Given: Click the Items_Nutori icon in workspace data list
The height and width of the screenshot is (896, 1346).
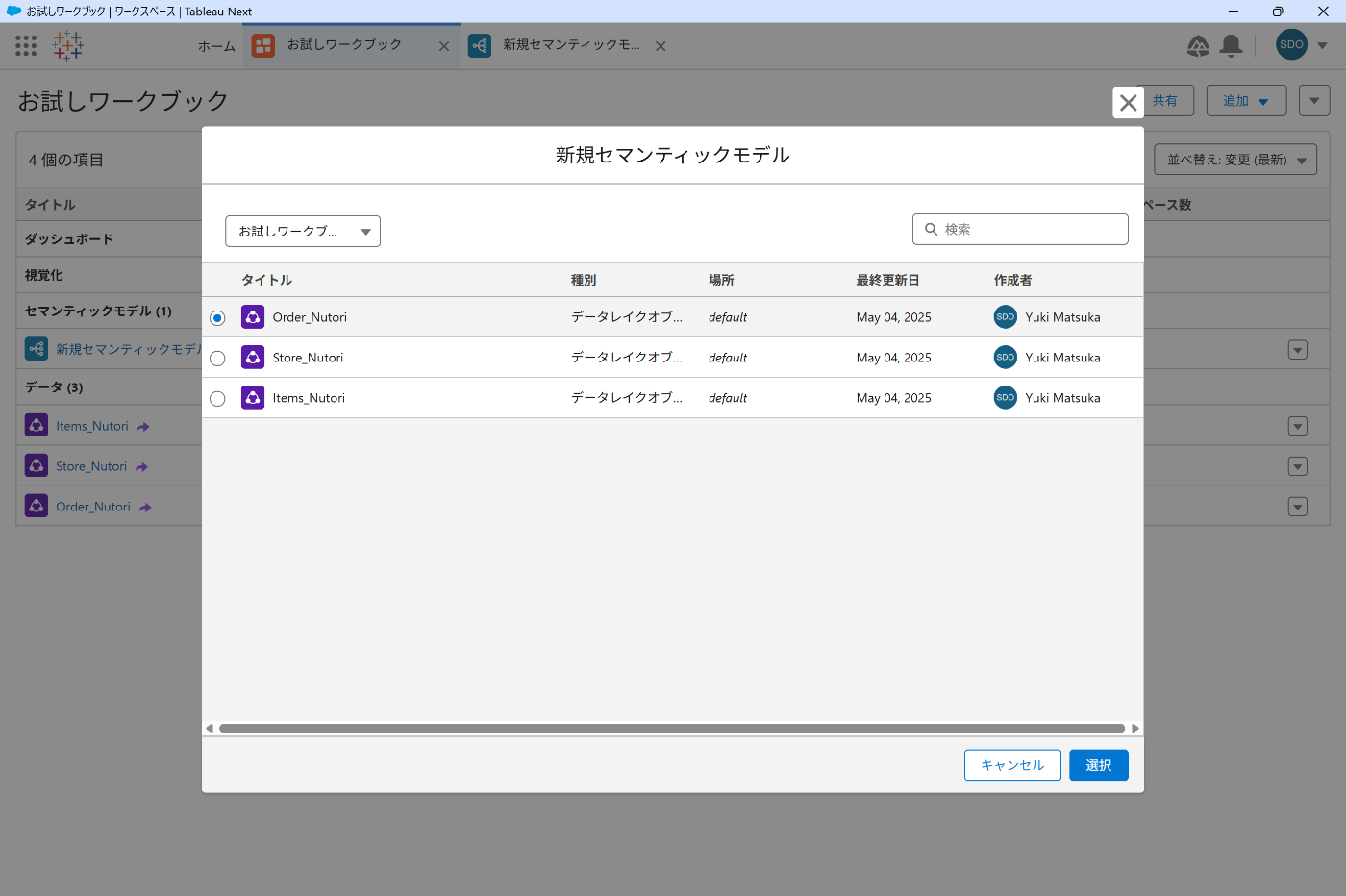Looking at the screenshot, I should tap(37, 425).
